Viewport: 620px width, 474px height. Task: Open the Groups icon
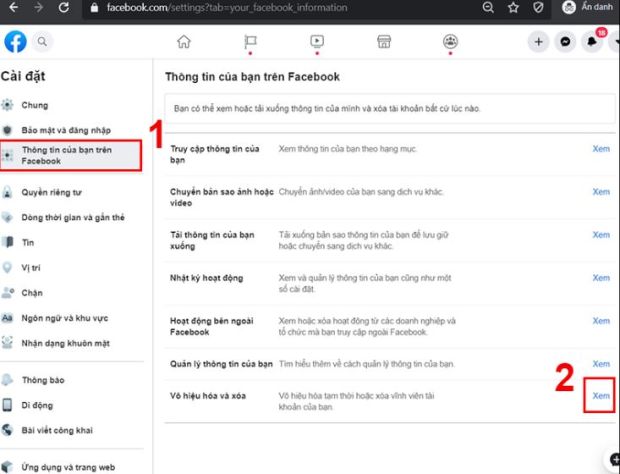click(x=450, y=41)
